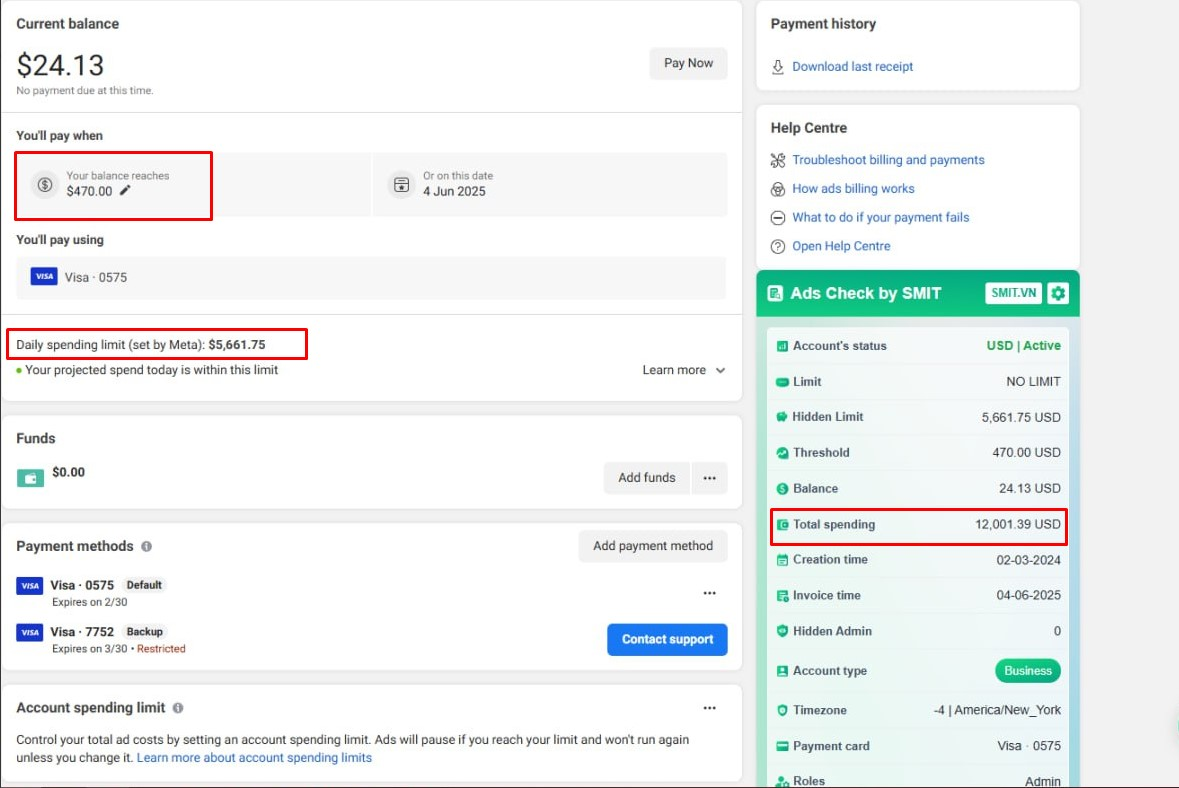Click the Payment methods info icon
This screenshot has height=788, width=1179.
click(147, 547)
